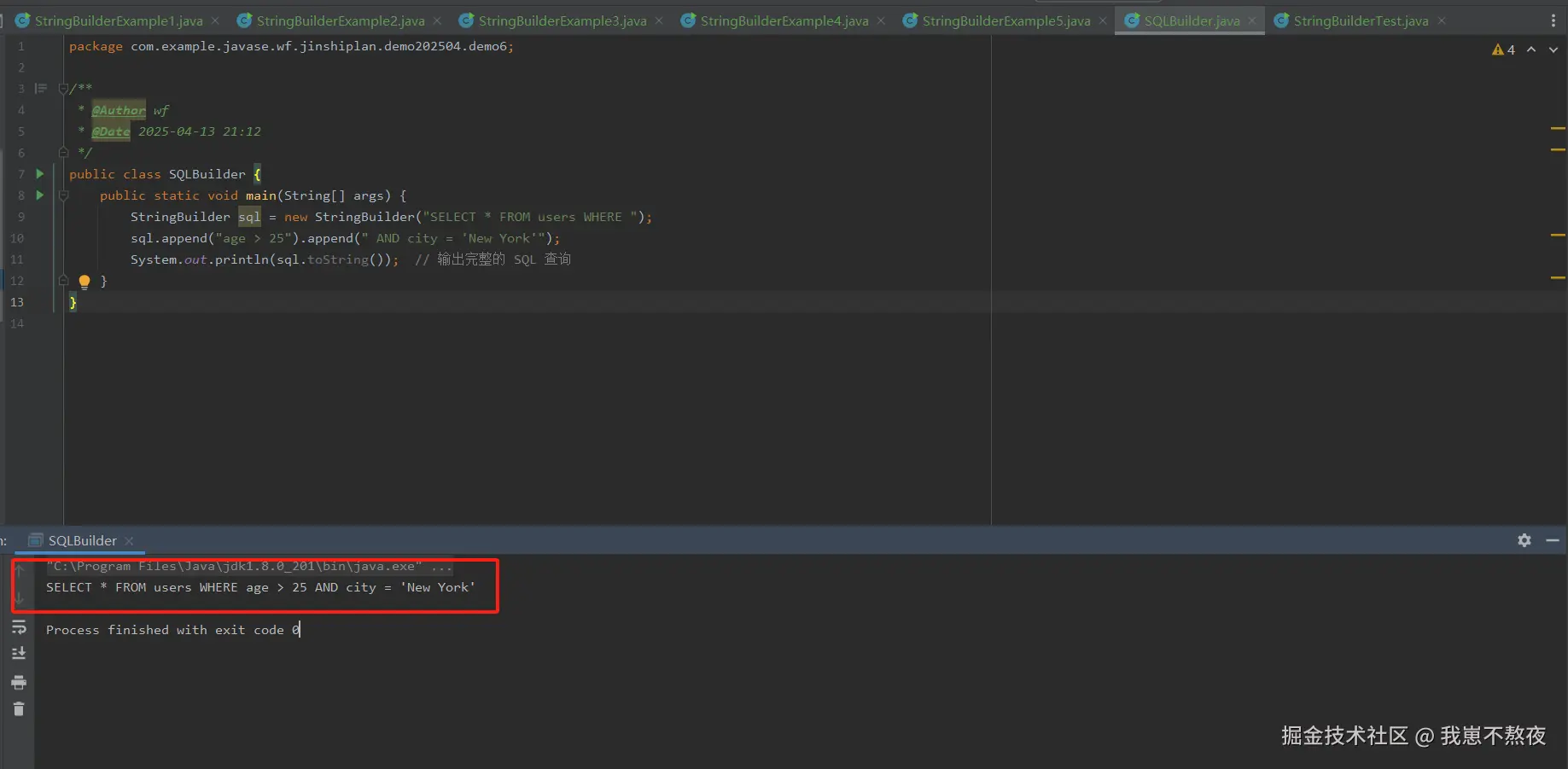This screenshot has height=769, width=1568.
Task: Run the SQLBuilder class from gutter arrow
Action: coord(39,174)
